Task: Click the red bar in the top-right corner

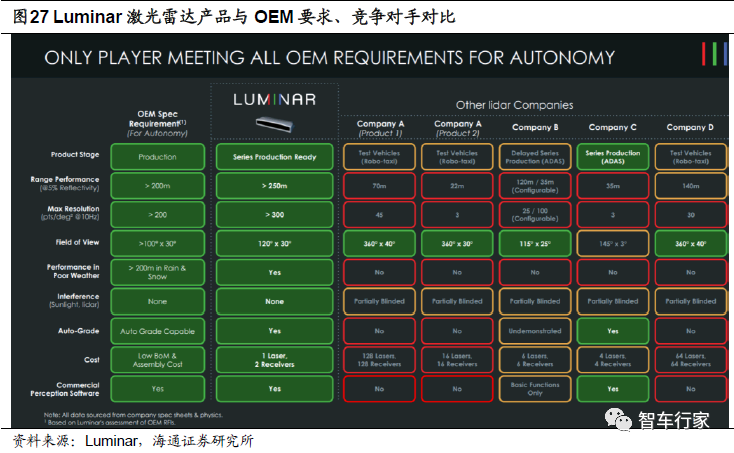Action: click(x=704, y=54)
